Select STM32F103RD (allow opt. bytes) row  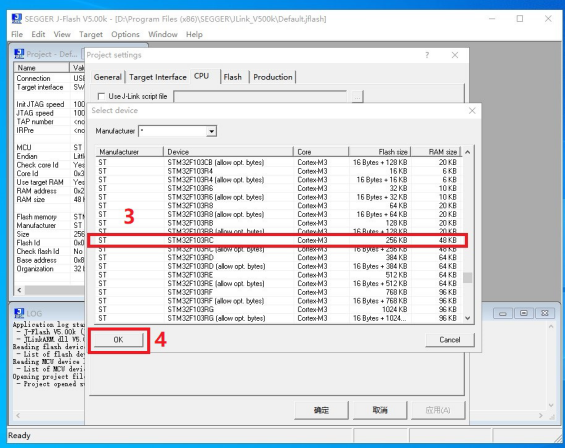[x=277, y=266]
